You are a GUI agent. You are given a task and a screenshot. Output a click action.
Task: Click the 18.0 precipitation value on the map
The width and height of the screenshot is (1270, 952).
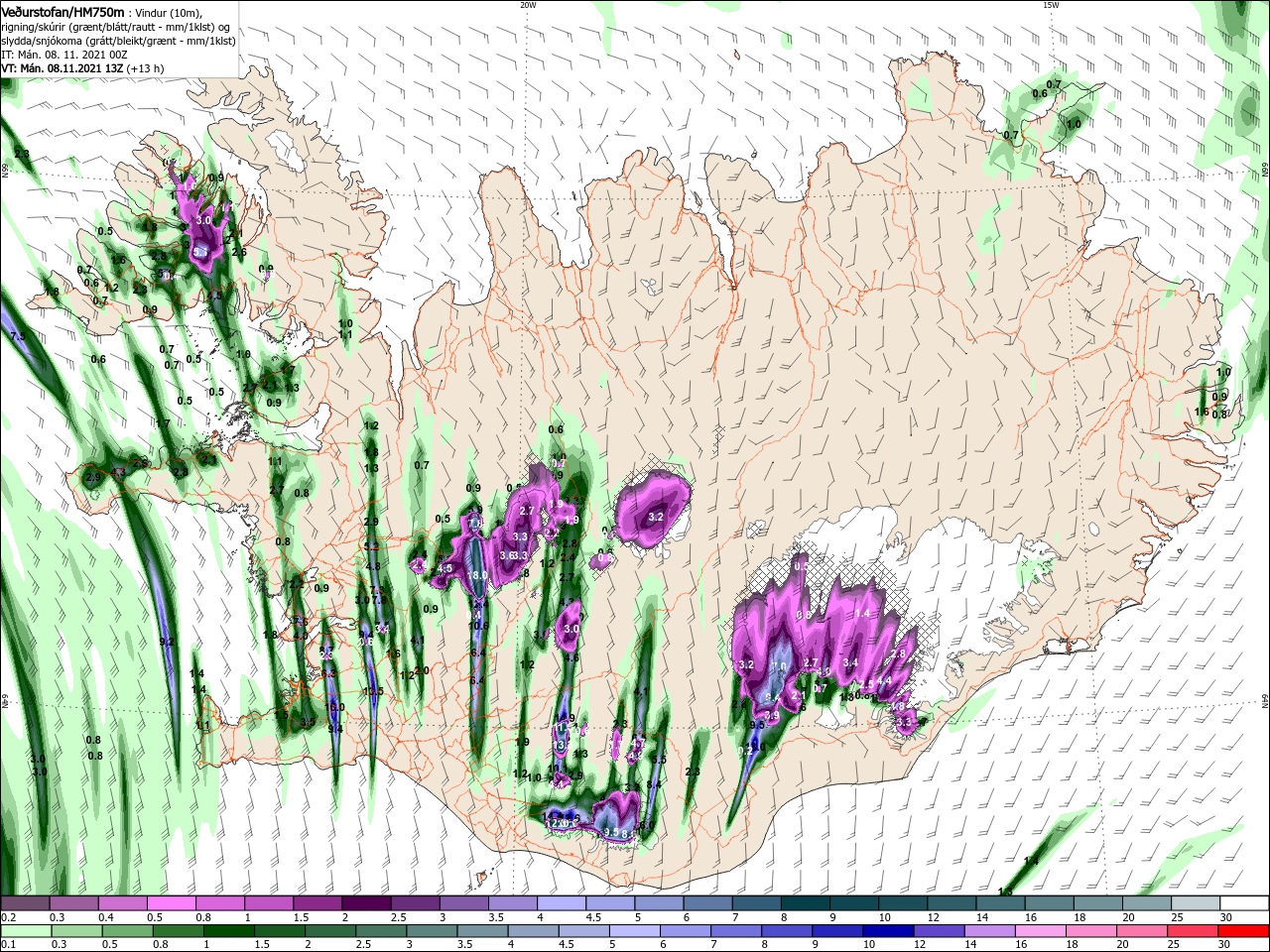[477, 575]
